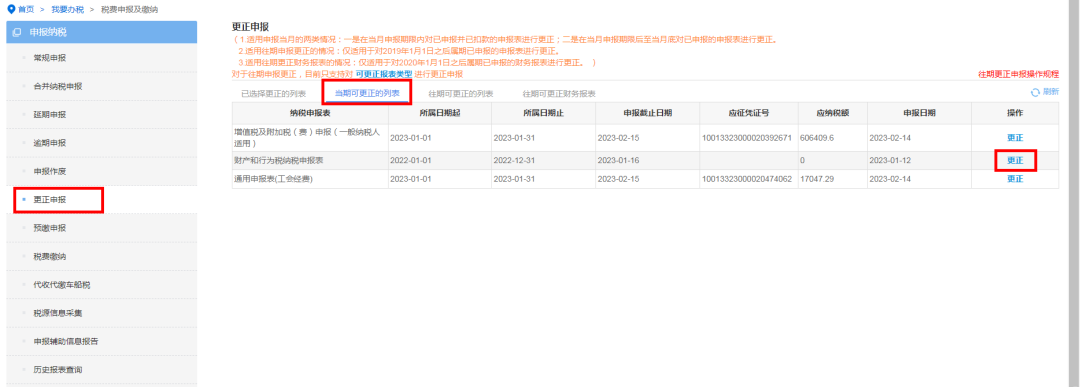Open the 往期更正申报操作规程 link

(1019, 74)
